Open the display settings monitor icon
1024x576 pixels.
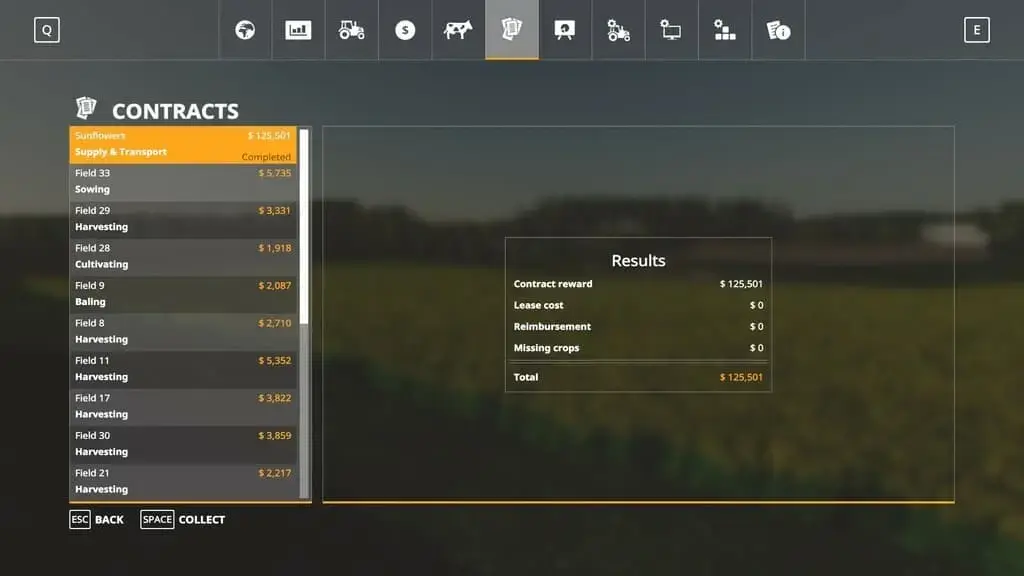(x=671, y=30)
